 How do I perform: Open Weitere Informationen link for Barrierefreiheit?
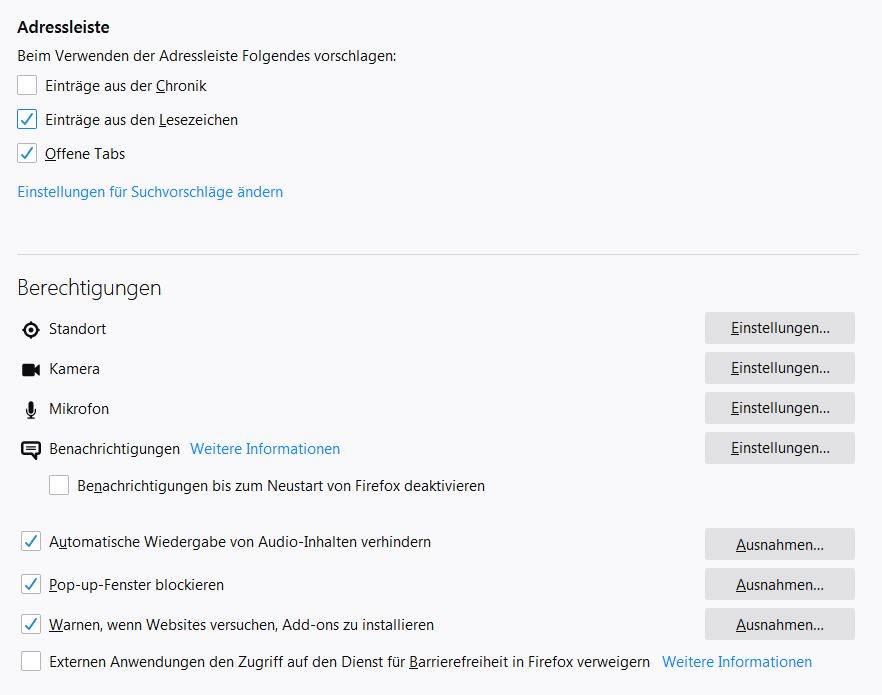pos(737,662)
